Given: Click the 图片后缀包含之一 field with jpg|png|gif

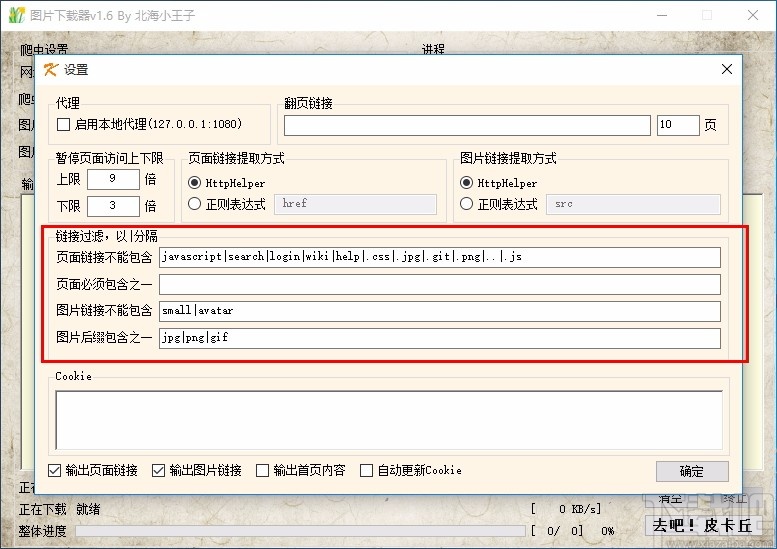Looking at the screenshot, I should click(440, 338).
